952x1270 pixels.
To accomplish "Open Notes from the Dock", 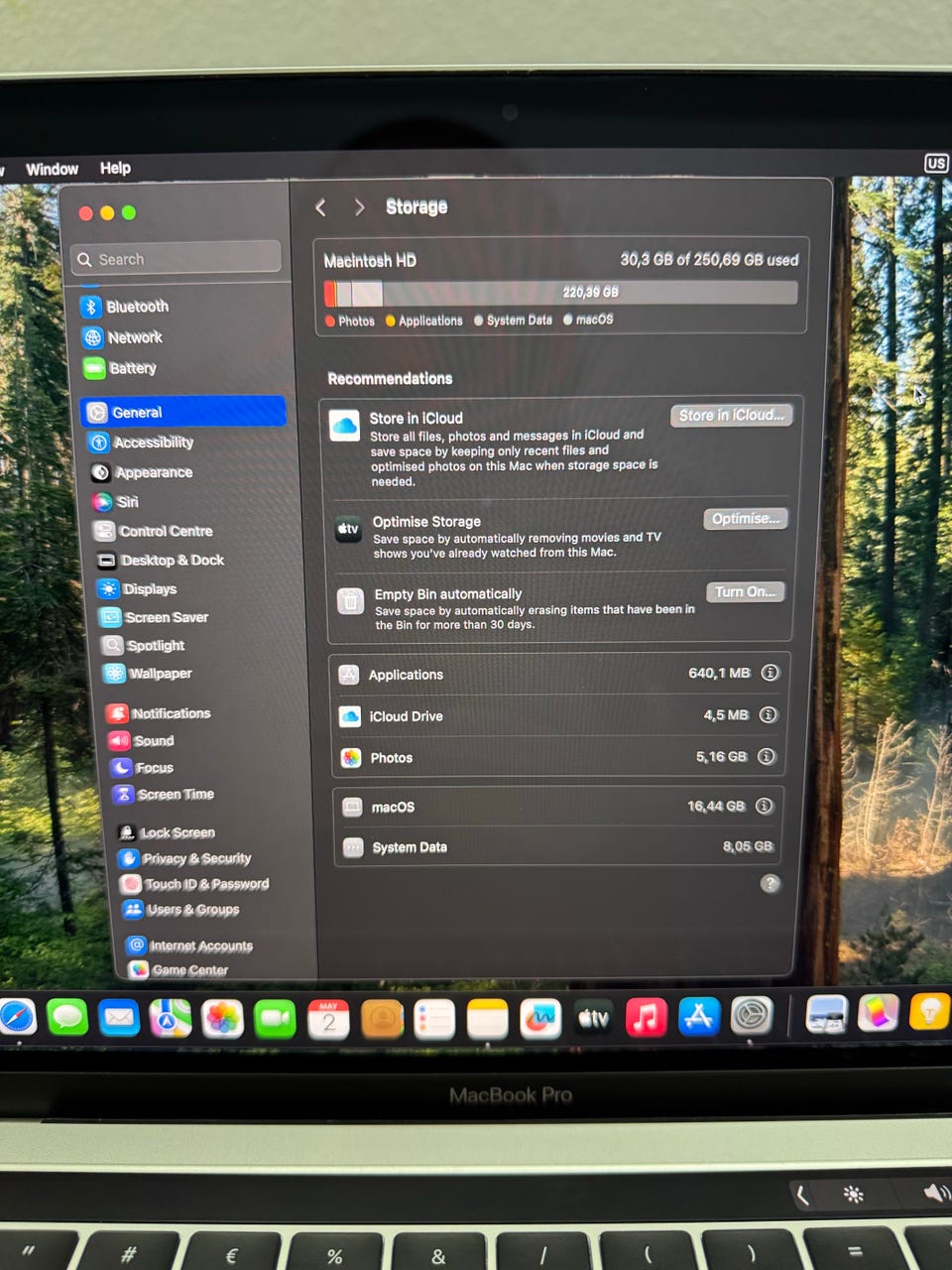I will (x=487, y=1020).
